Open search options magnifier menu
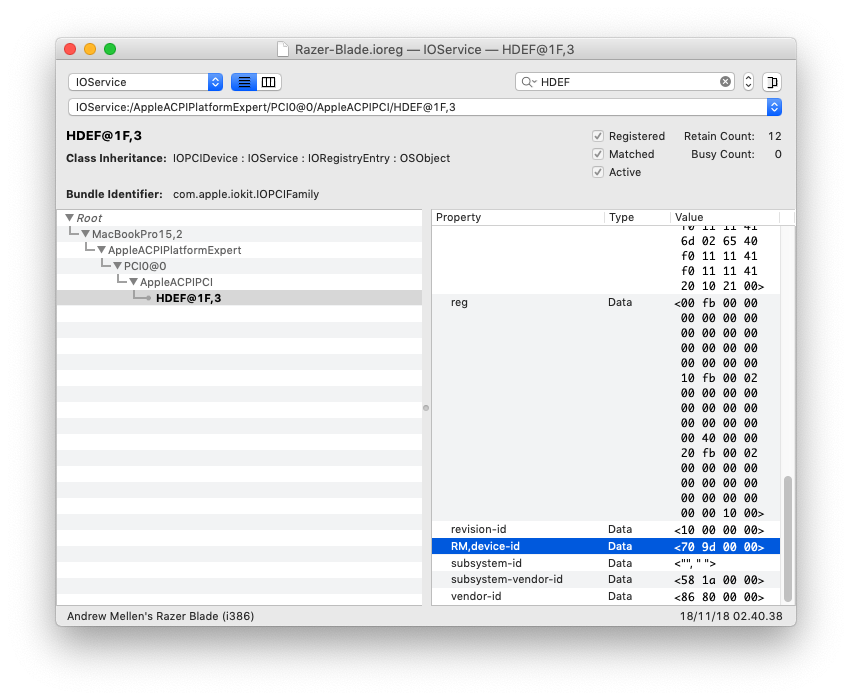 click(x=528, y=82)
